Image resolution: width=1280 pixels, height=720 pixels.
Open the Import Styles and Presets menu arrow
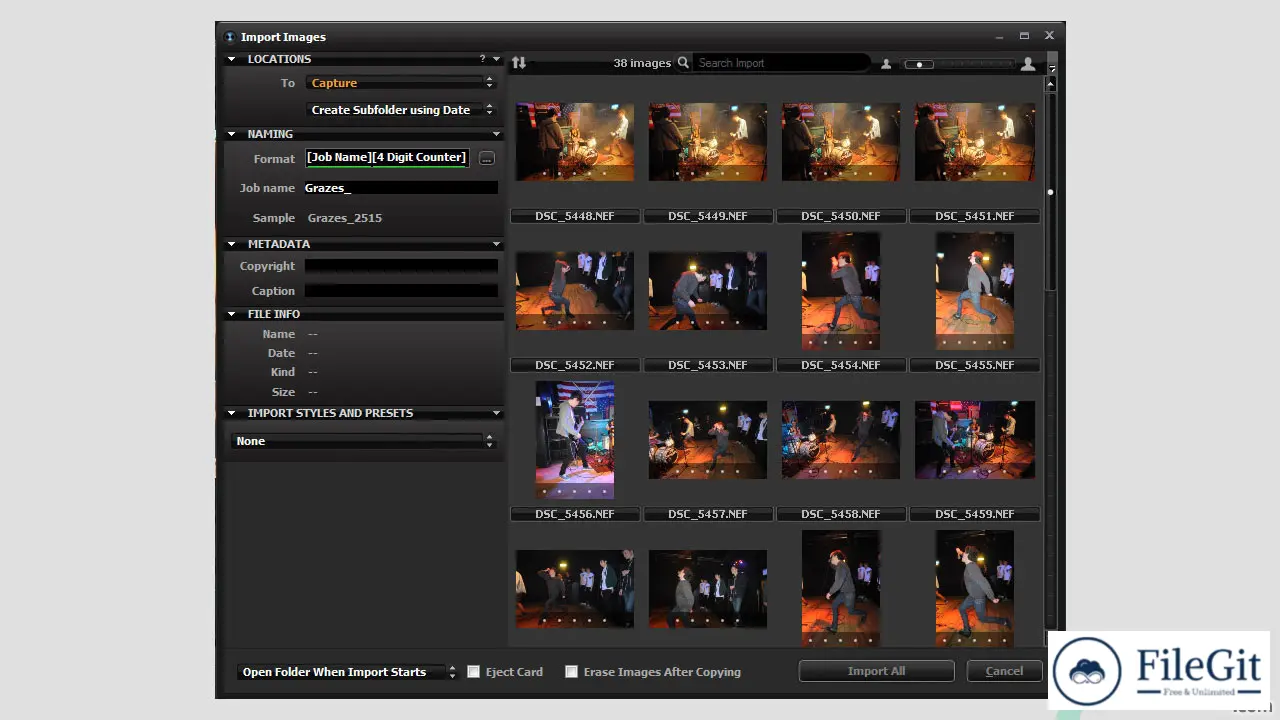(496, 413)
